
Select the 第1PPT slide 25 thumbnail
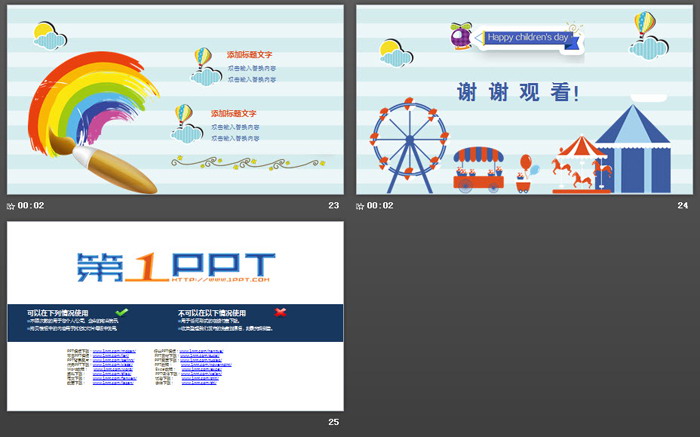[175, 316]
